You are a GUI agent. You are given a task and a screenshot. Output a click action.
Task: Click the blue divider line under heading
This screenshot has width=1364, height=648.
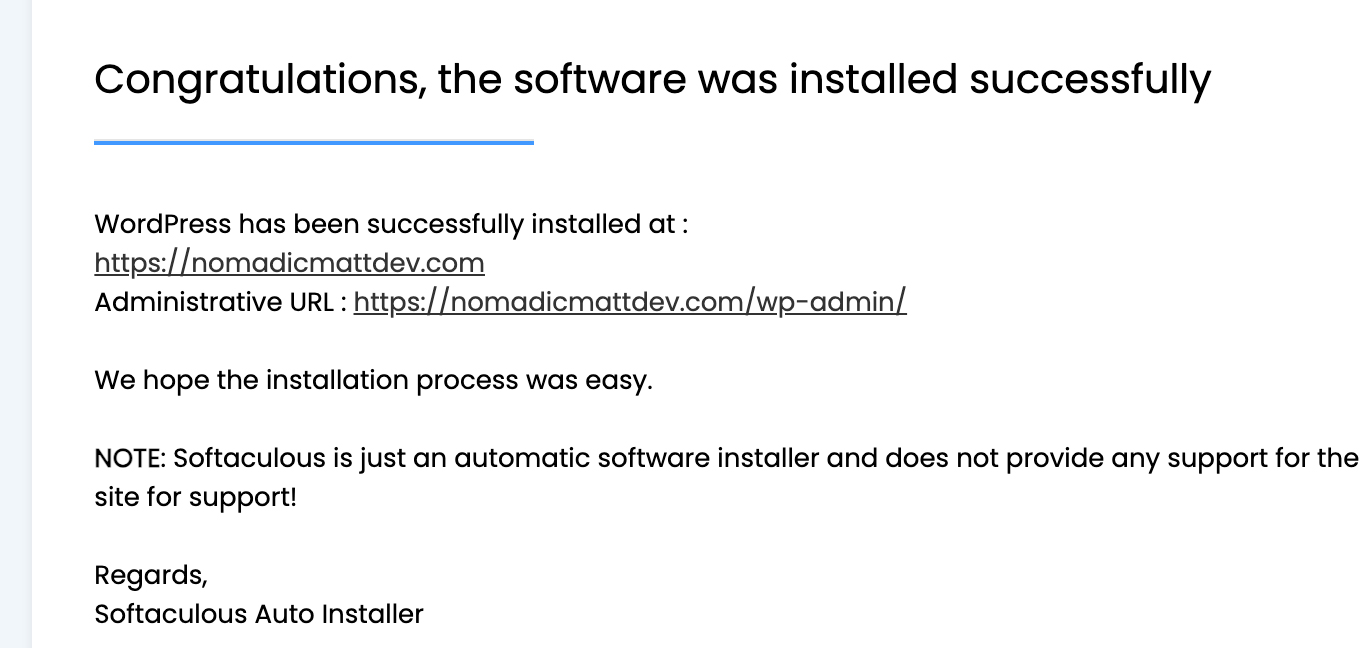pyautogui.click(x=313, y=143)
